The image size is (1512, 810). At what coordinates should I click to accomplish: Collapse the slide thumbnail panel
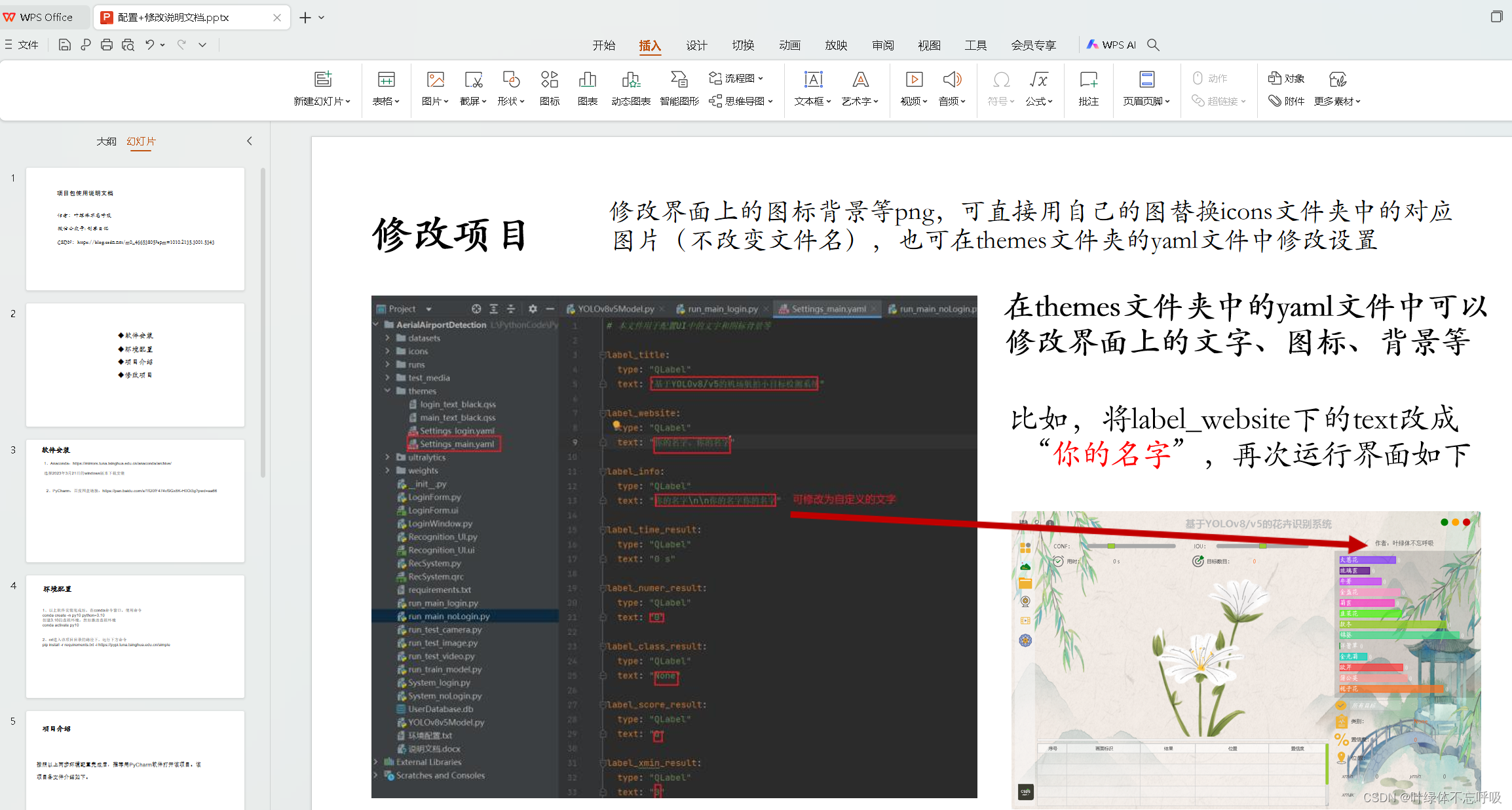(x=249, y=141)
